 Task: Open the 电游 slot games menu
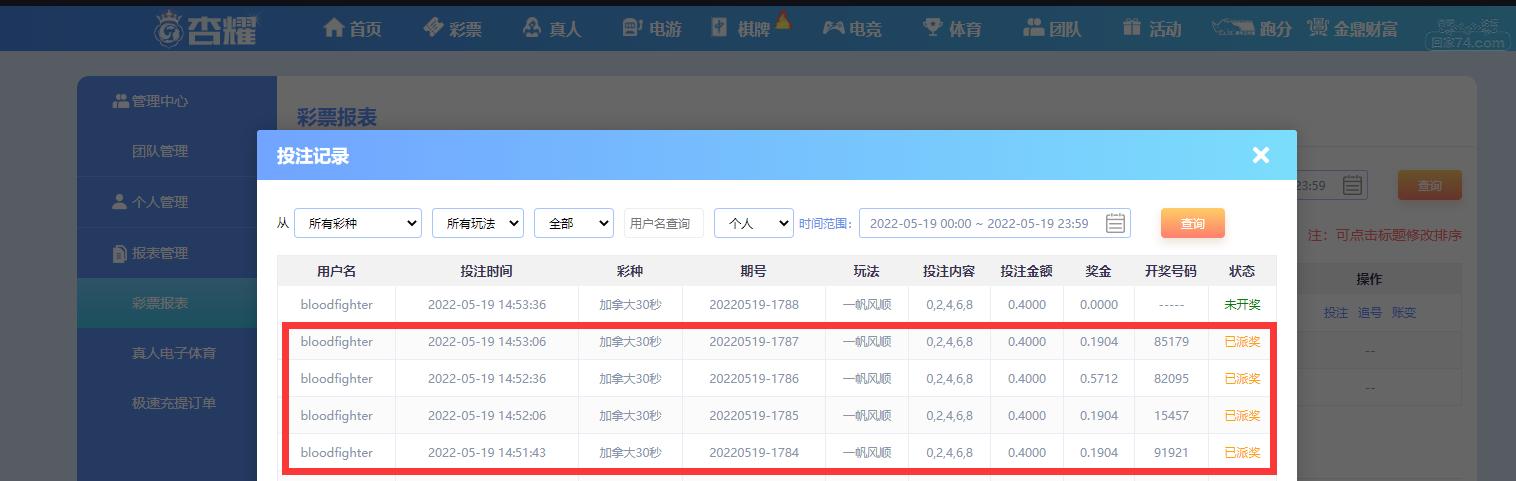652,29
